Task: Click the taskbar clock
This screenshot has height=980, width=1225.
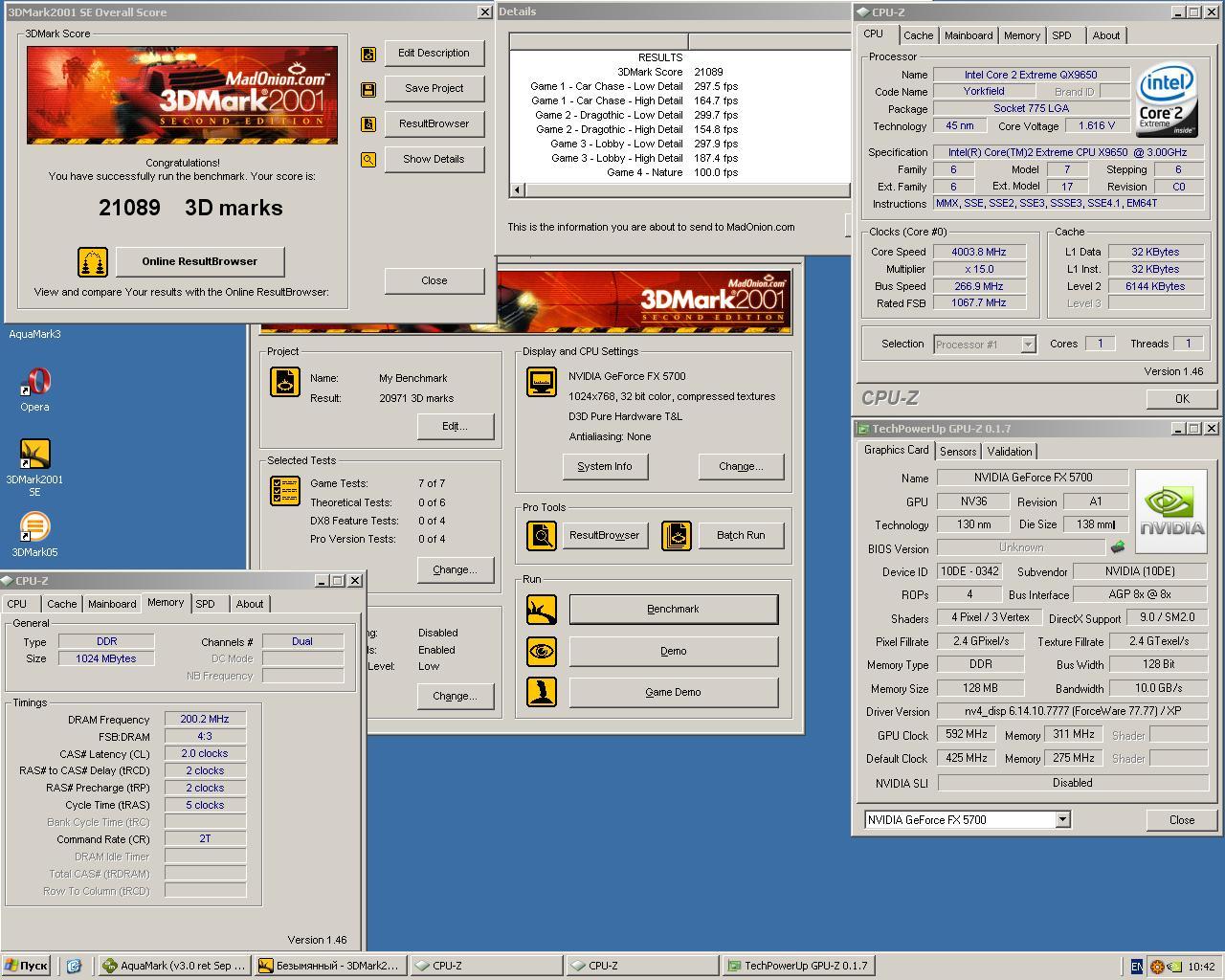Action: pyautogui.click(x=1201, y=968)
